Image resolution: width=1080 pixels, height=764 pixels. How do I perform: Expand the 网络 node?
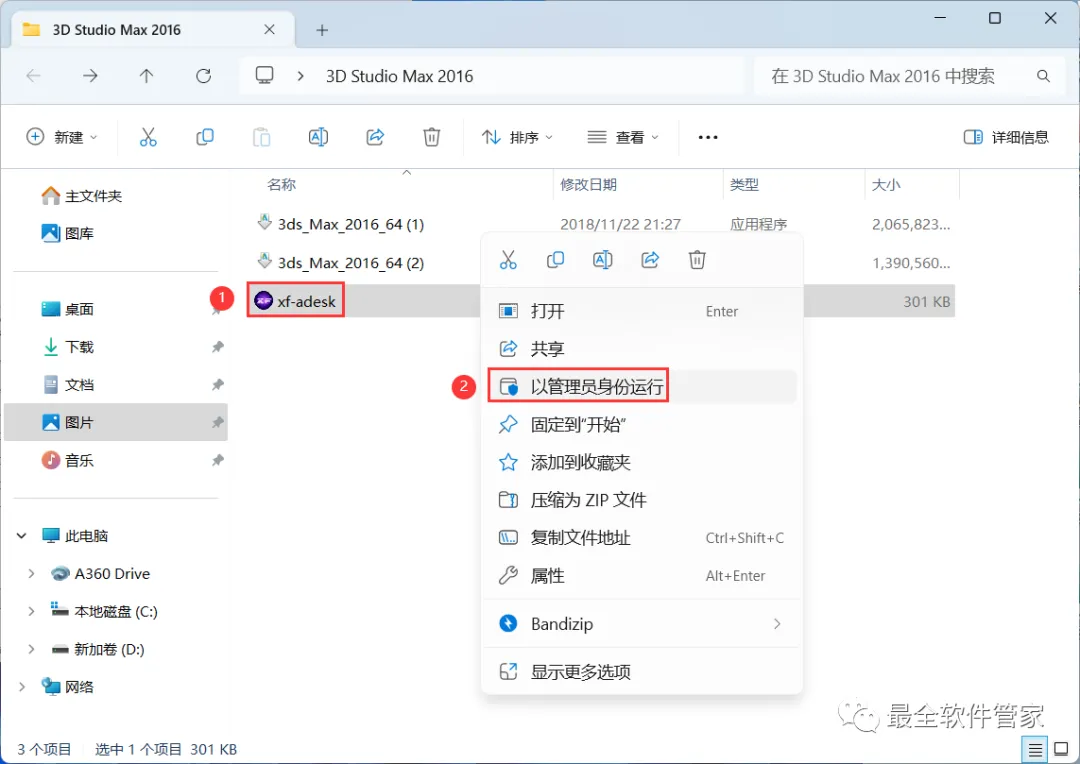pos(21,687)
